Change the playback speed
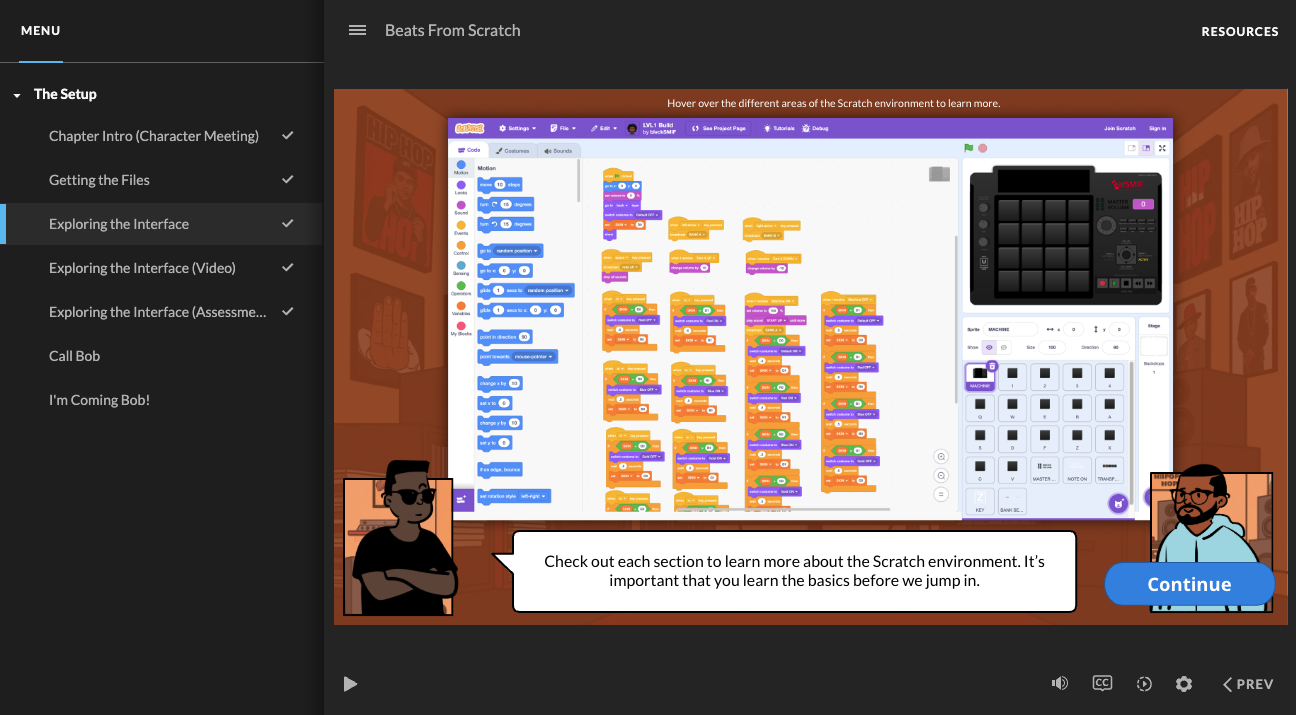The width and height of the screenshot is (1296, 715). tap(1144, 684)
